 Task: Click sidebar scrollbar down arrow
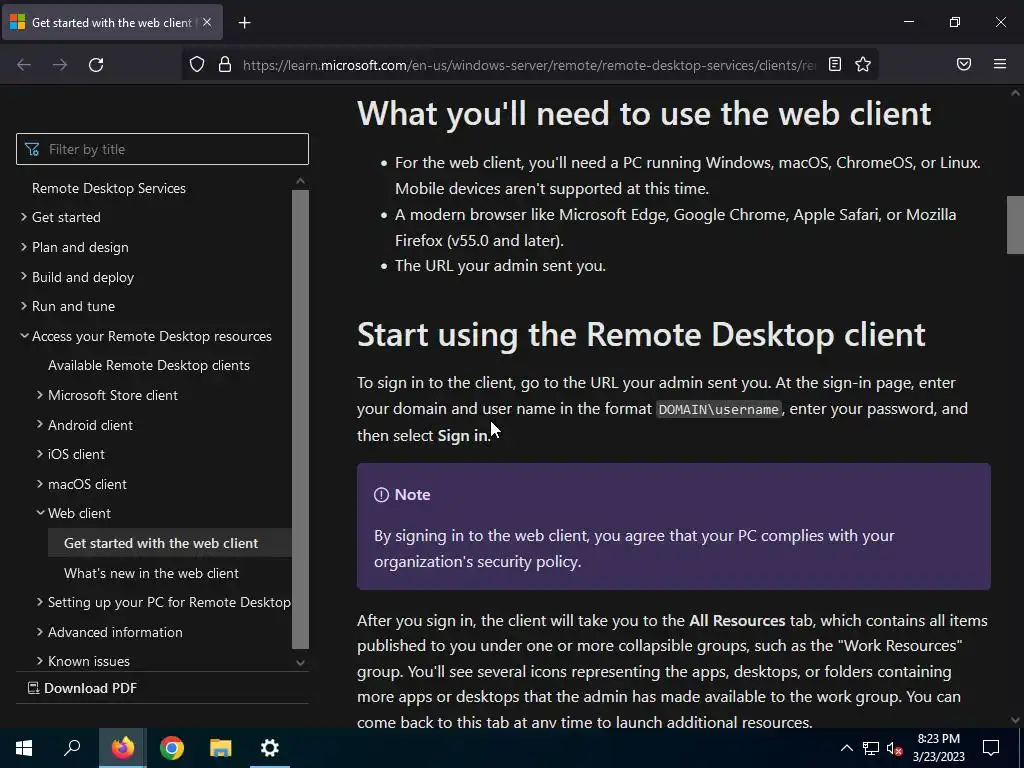300,663
